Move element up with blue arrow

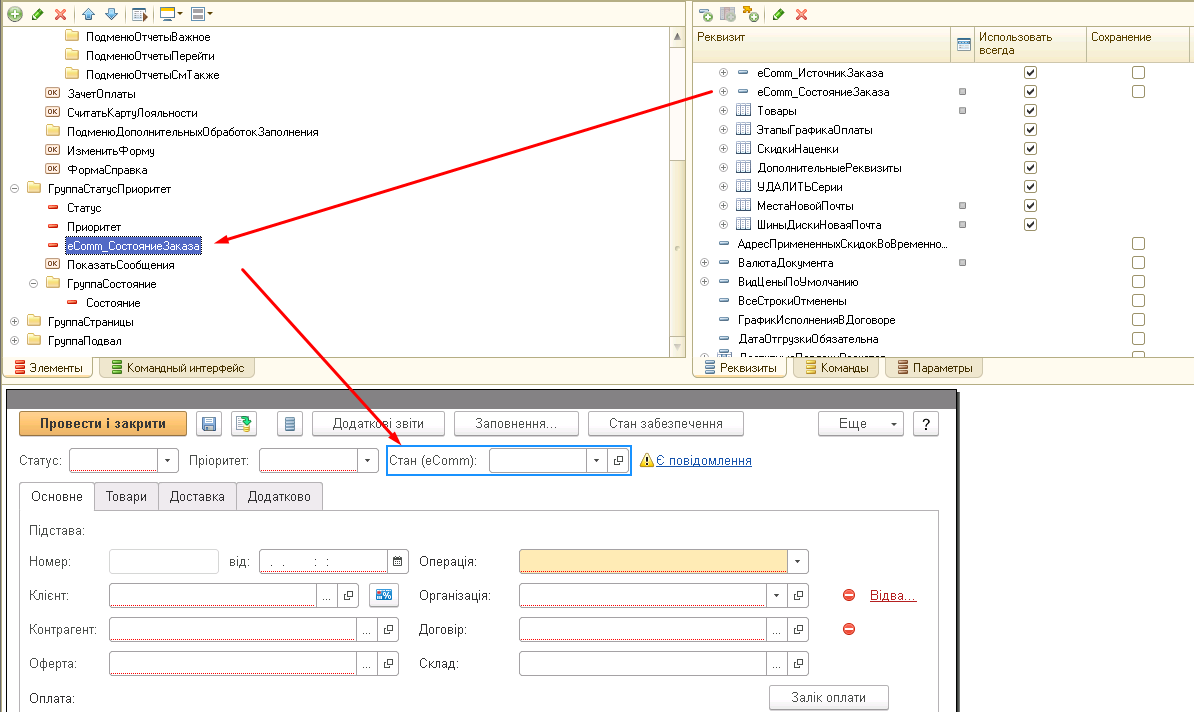tap(89, 14)
